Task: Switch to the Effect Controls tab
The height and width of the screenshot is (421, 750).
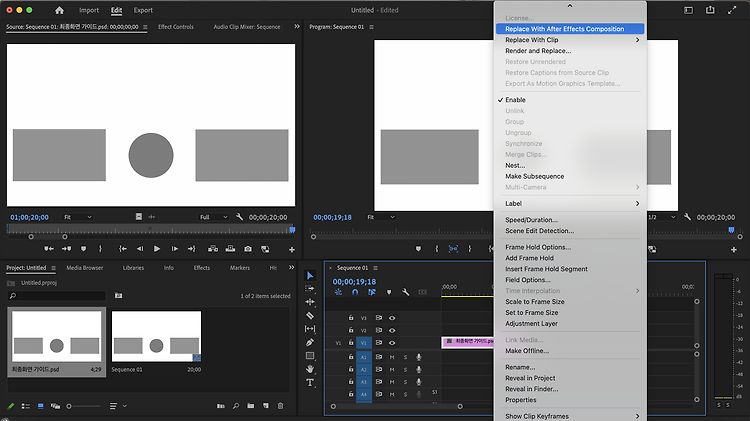Action: pyautogui.click(x=176, y=27)
